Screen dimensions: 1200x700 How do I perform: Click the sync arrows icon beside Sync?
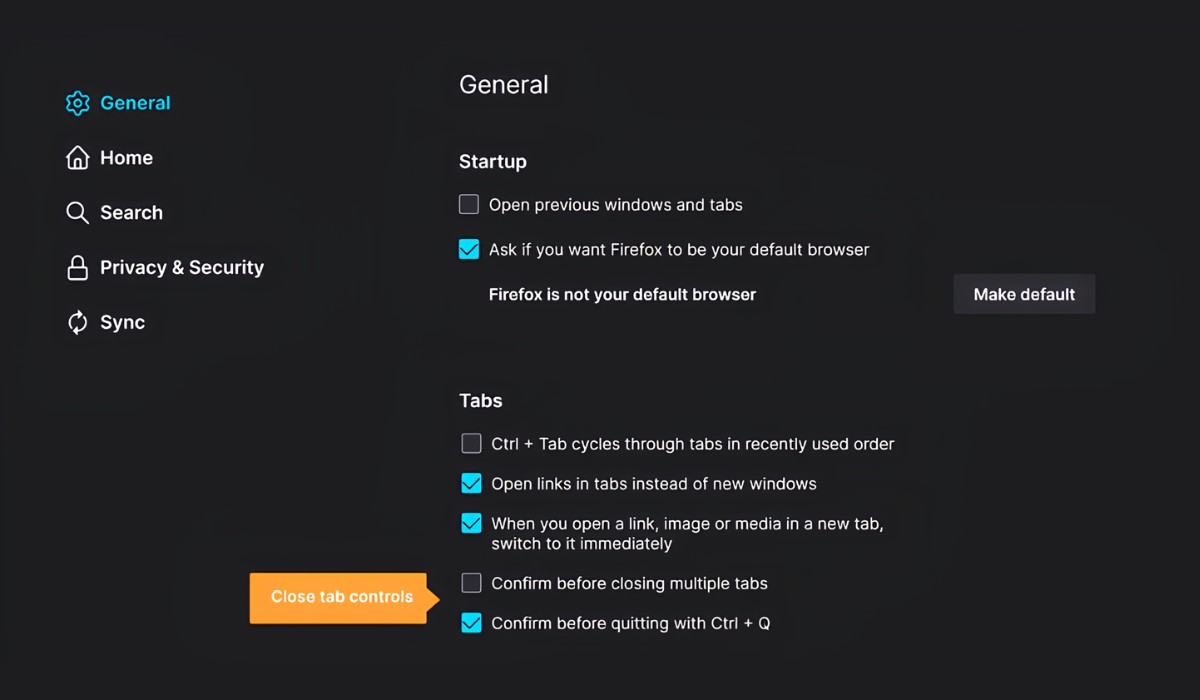click(77, 322)
